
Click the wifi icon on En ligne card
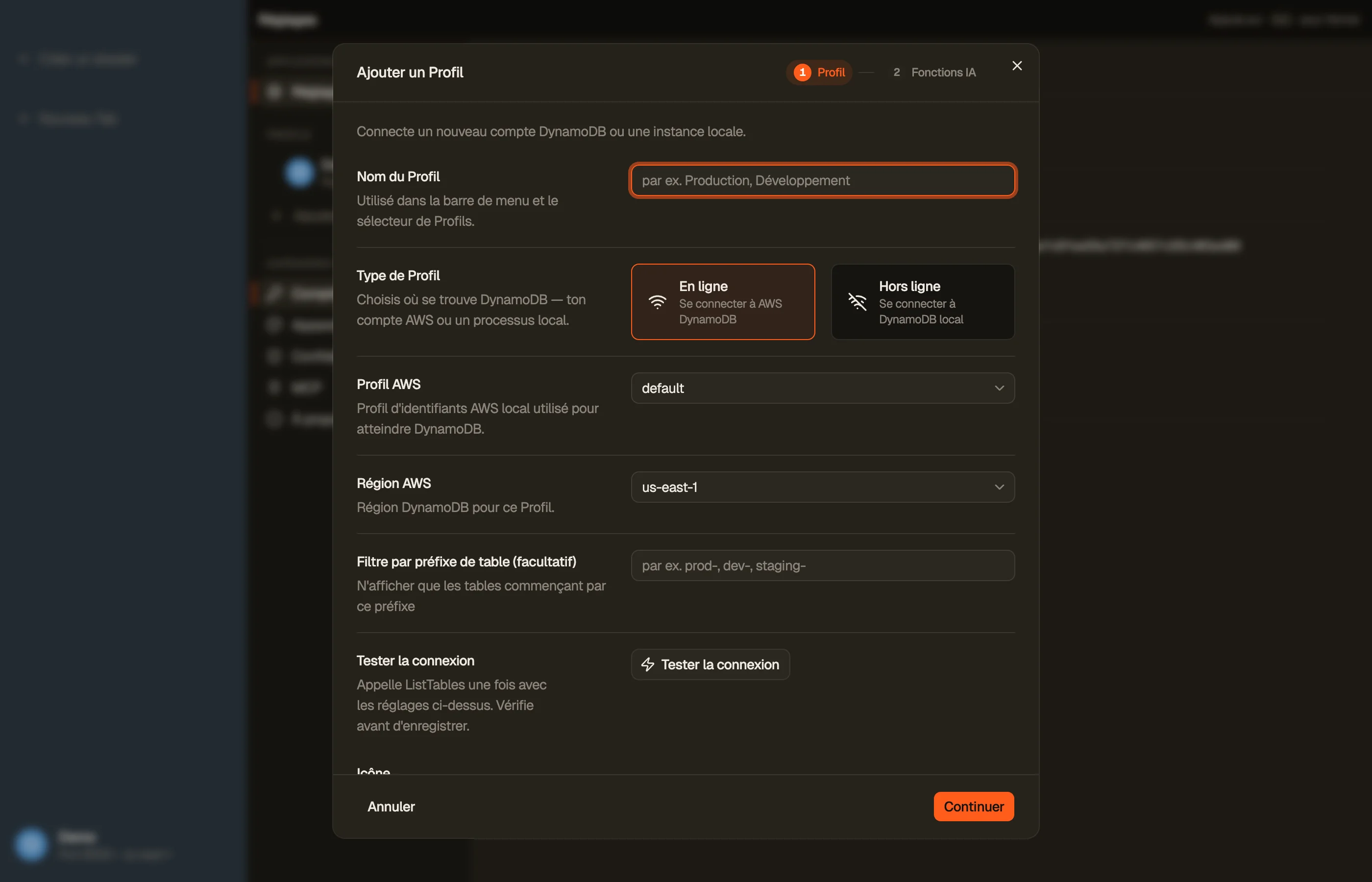click(658, 302)
